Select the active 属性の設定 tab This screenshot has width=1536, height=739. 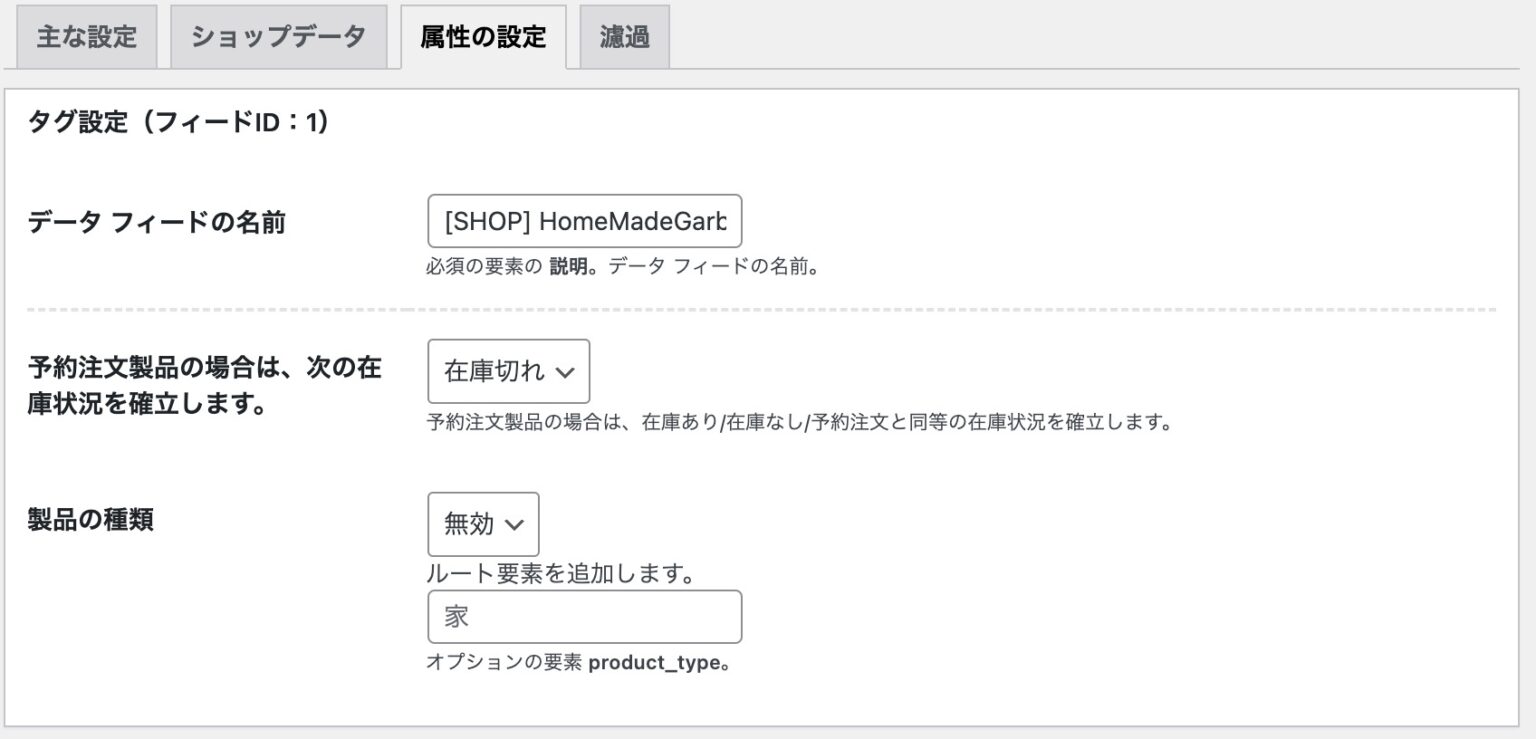(483, 35)
